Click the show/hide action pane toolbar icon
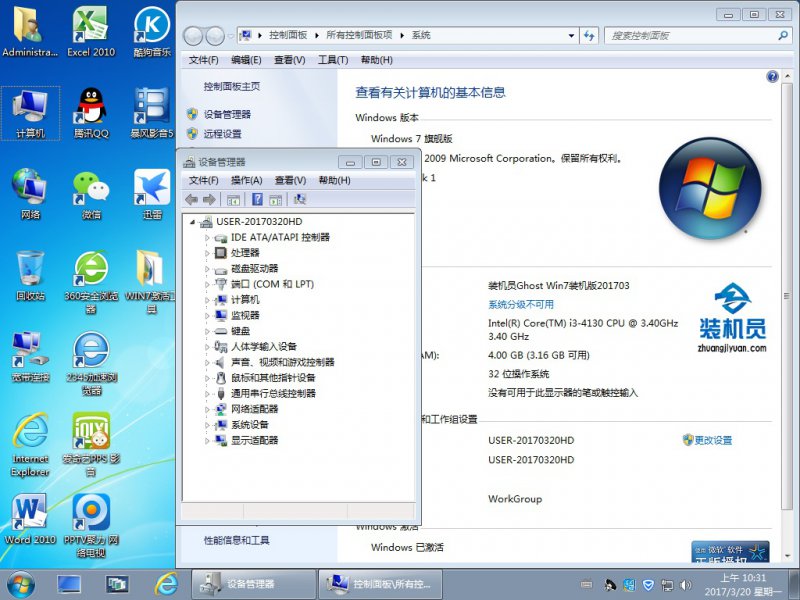This screenshot has width=800, height=600. click(x=276, y=199)
